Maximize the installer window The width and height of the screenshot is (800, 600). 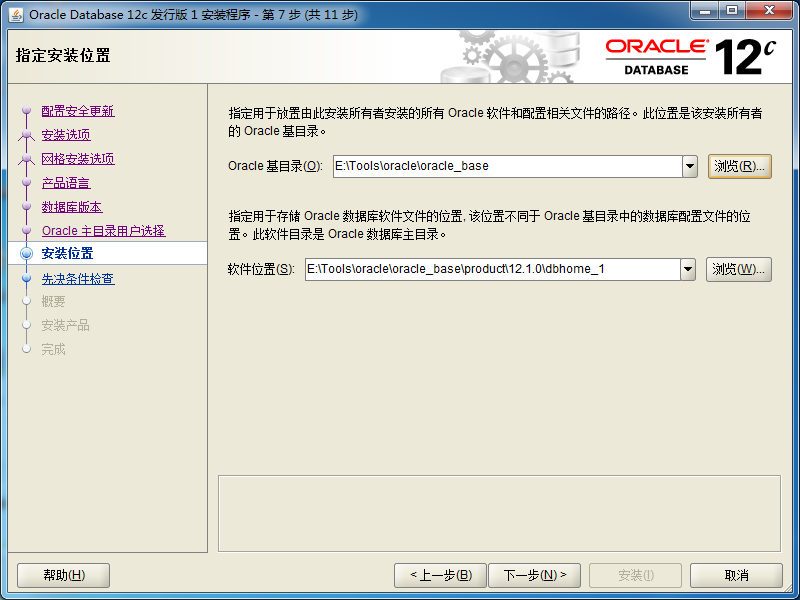[732, 11]
